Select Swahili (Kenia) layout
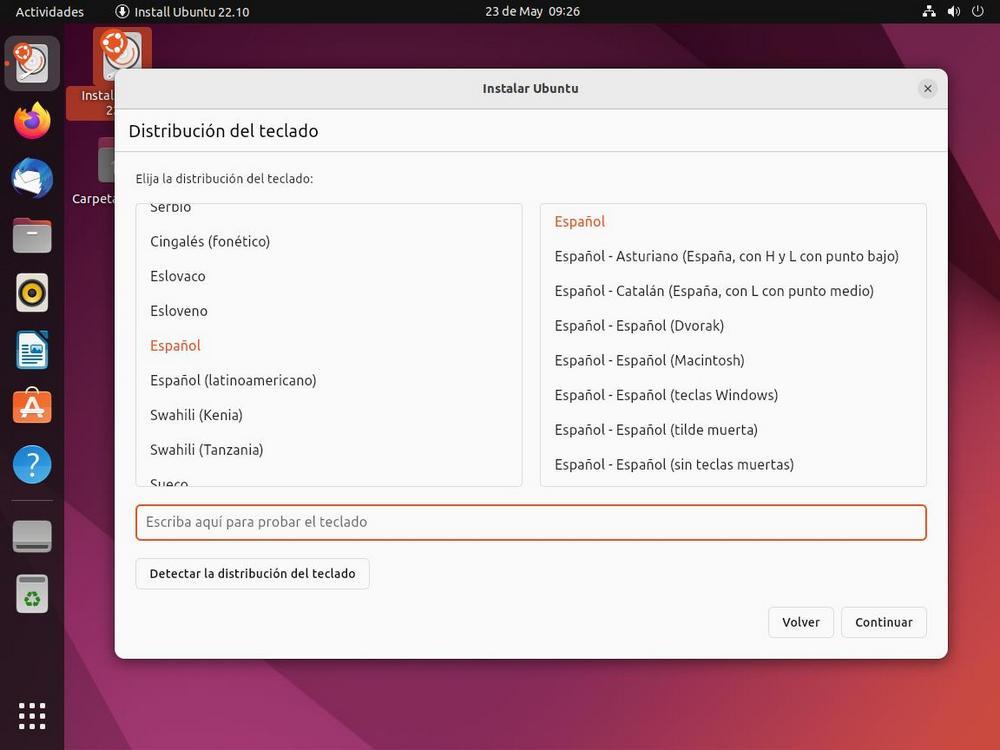The width and height of the screenshot is (1000, 750). point(329,415)
